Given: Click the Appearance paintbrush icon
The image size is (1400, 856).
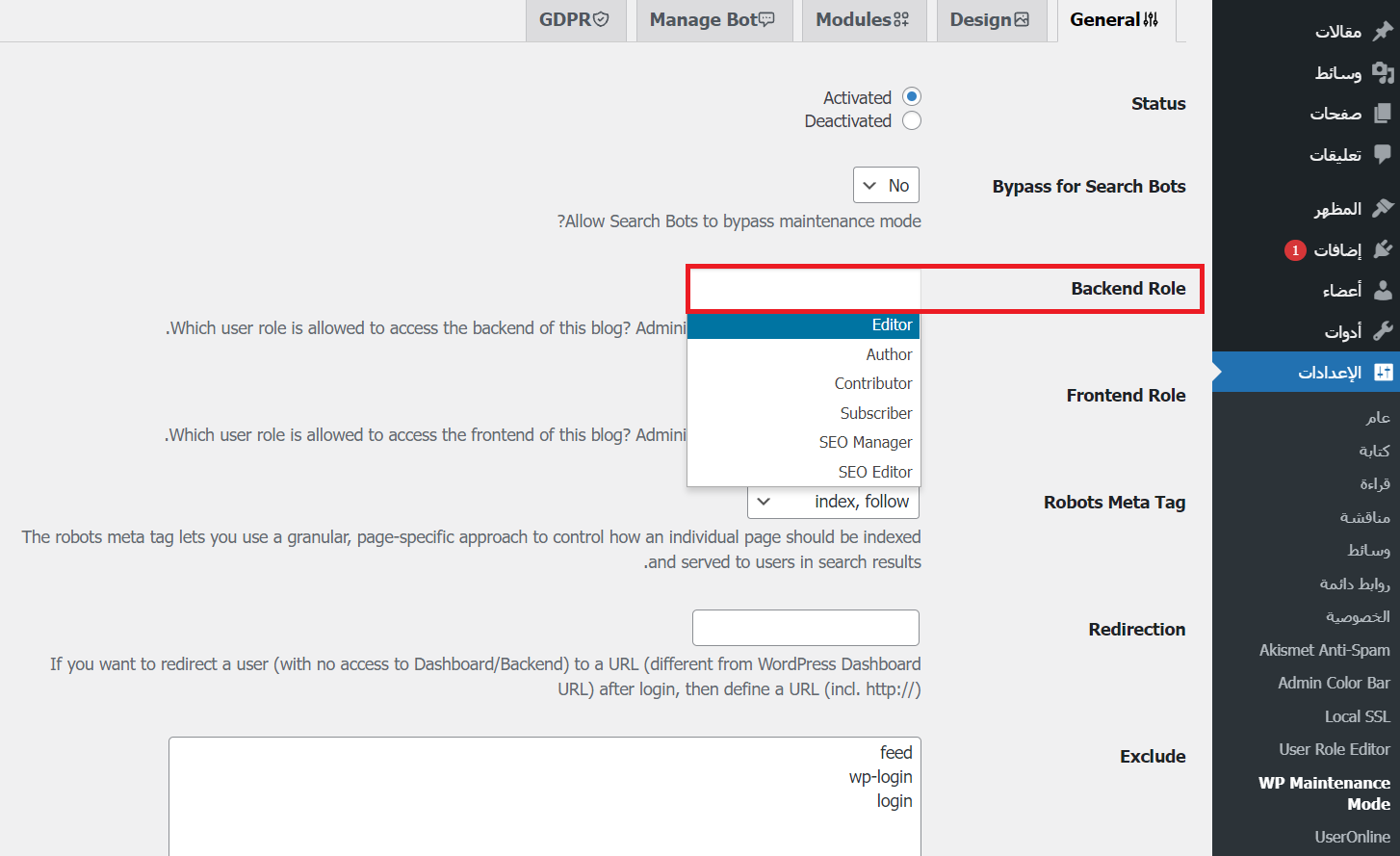Looking at the screenshot, I should point(1383,208).
